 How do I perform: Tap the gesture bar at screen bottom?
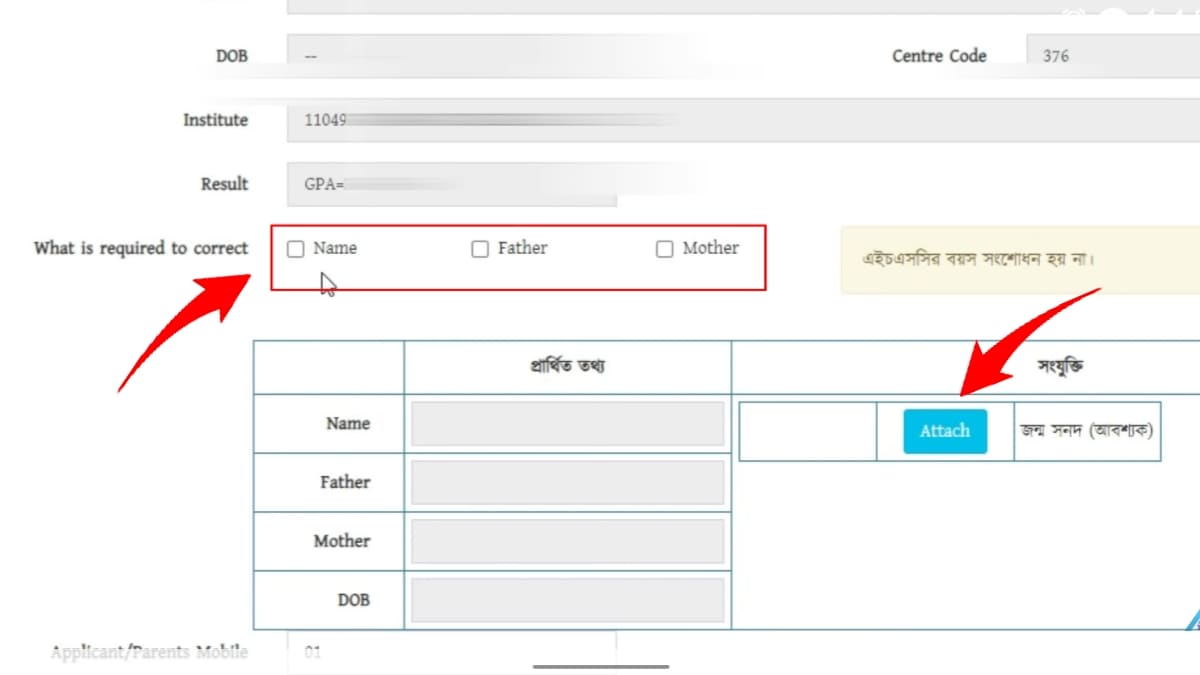coord(600,666)
